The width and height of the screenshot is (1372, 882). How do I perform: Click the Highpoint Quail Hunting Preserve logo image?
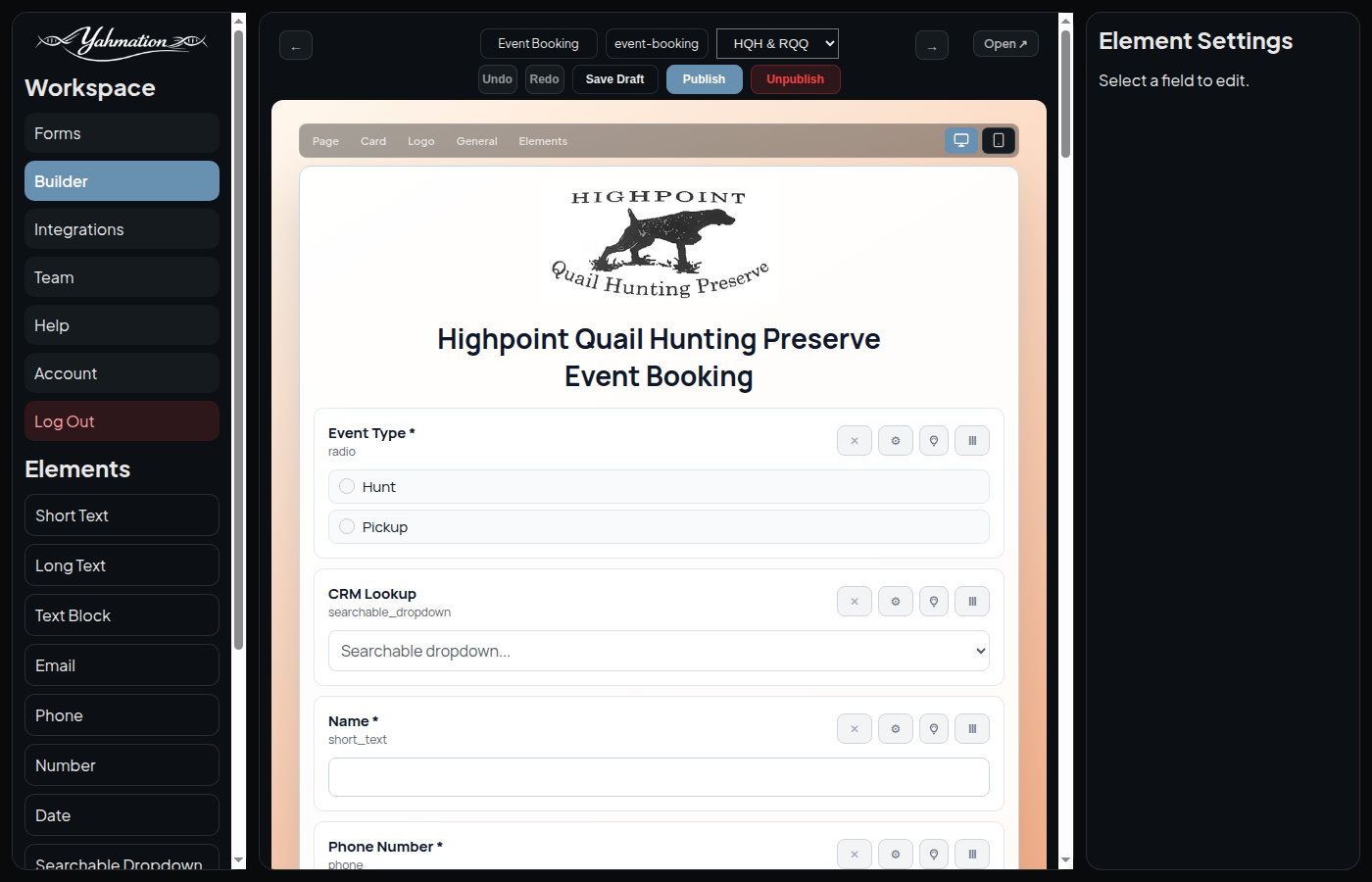click(x=659, y=242)
